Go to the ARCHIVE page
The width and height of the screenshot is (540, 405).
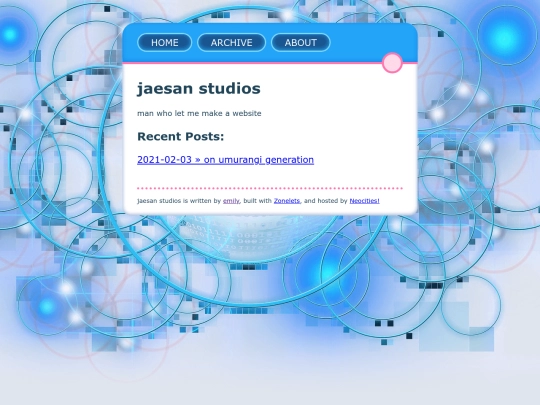[231, 43]
